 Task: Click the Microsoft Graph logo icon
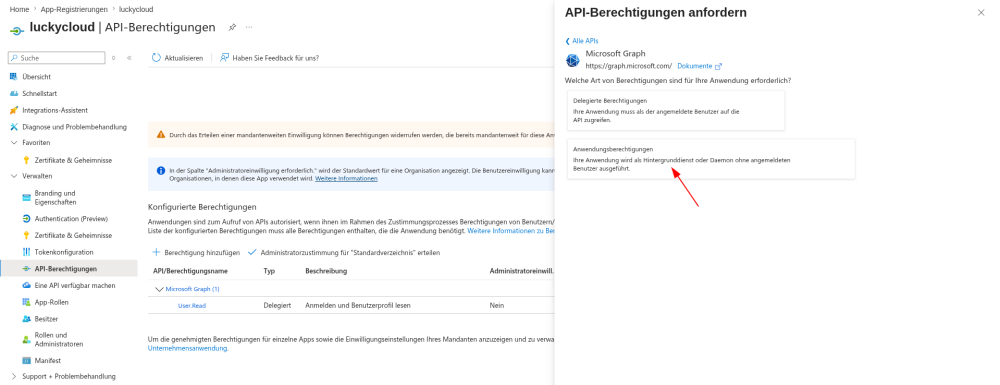click(x=572, y=61)
